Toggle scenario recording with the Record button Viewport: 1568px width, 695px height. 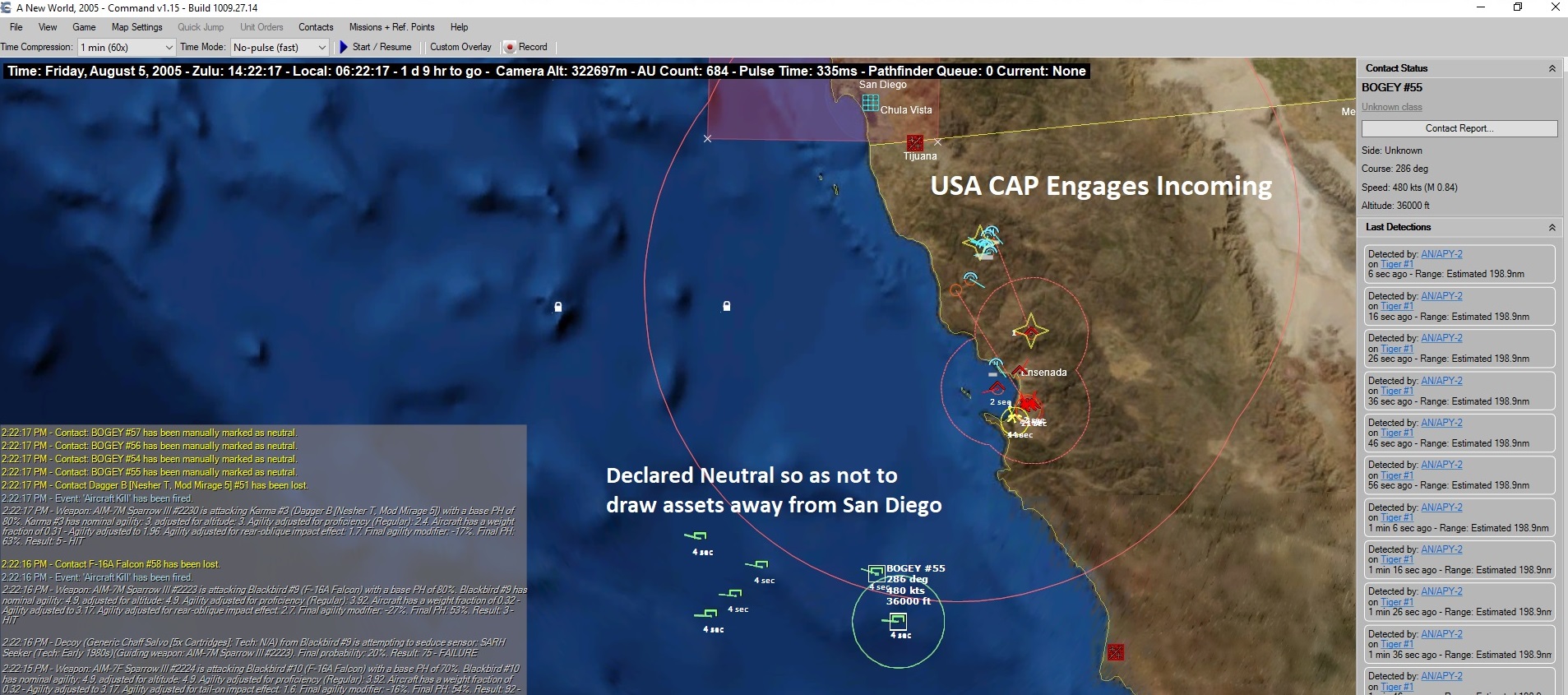coord(525,47)
